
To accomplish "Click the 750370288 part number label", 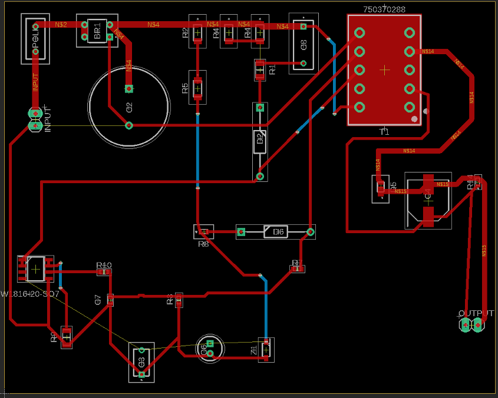I will coord(384,9).
